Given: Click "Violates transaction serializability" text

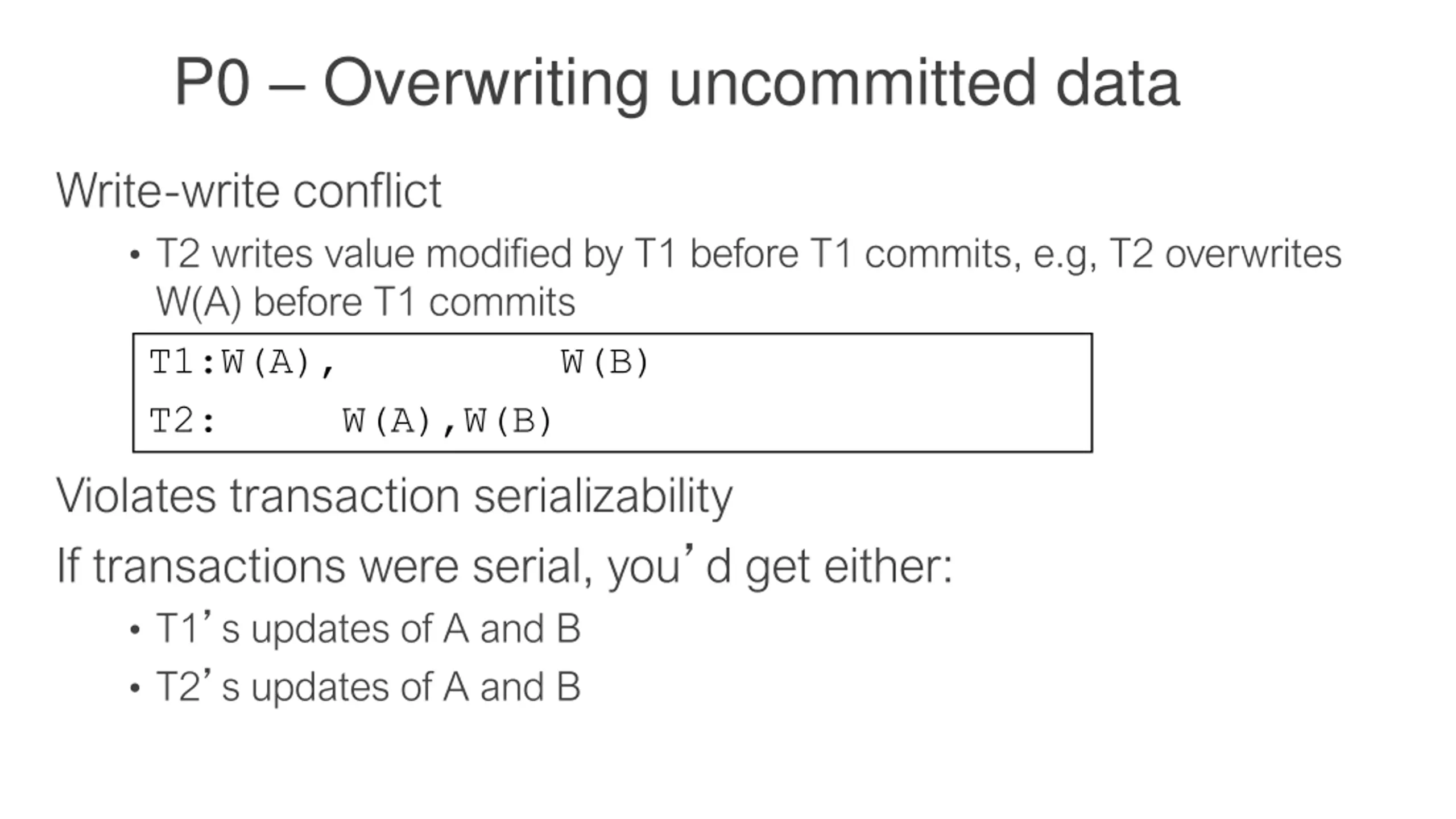Looking at the screenshot, I should [394, 496].
